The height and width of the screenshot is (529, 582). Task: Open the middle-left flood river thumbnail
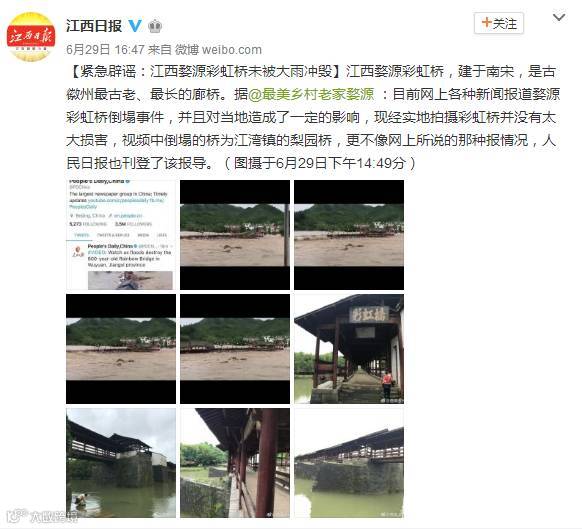pyautogui.click(x=121, y=349)
